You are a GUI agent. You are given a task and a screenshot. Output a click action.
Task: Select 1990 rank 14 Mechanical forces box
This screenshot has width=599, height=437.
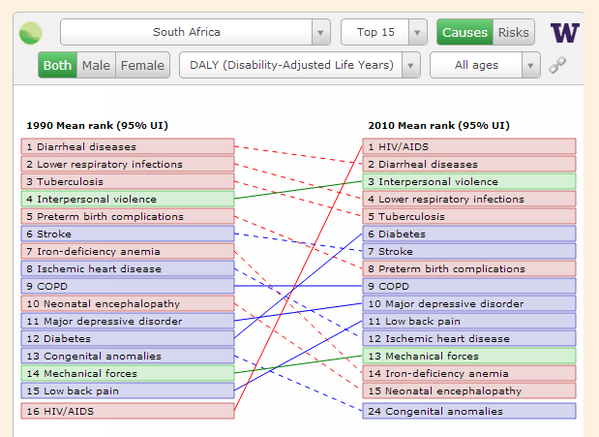(128, 374)
